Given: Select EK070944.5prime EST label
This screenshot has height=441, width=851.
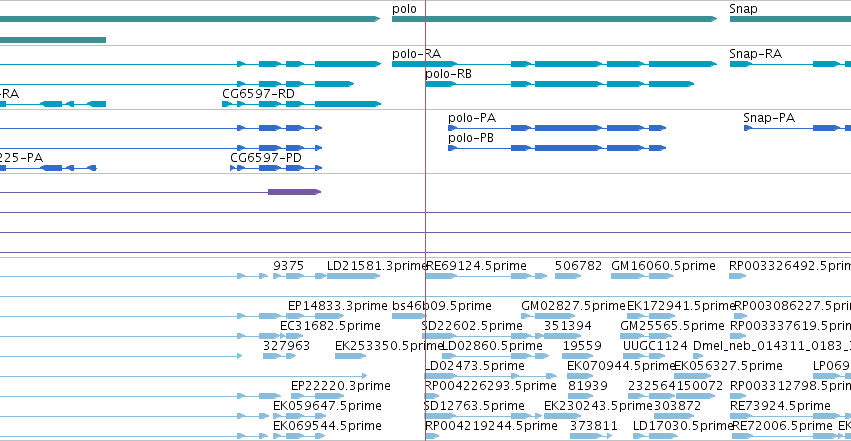Looking at the screenshot, I should pyautogui.click(x=621, y=366).
